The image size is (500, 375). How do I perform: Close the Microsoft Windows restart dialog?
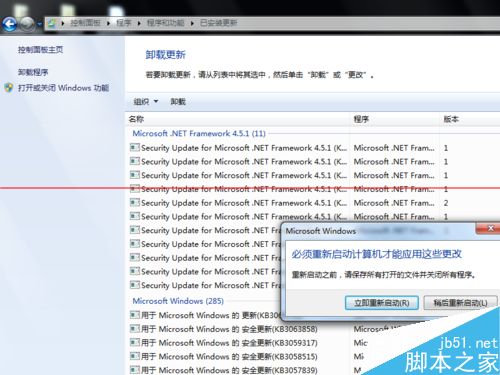pos(488,229)
